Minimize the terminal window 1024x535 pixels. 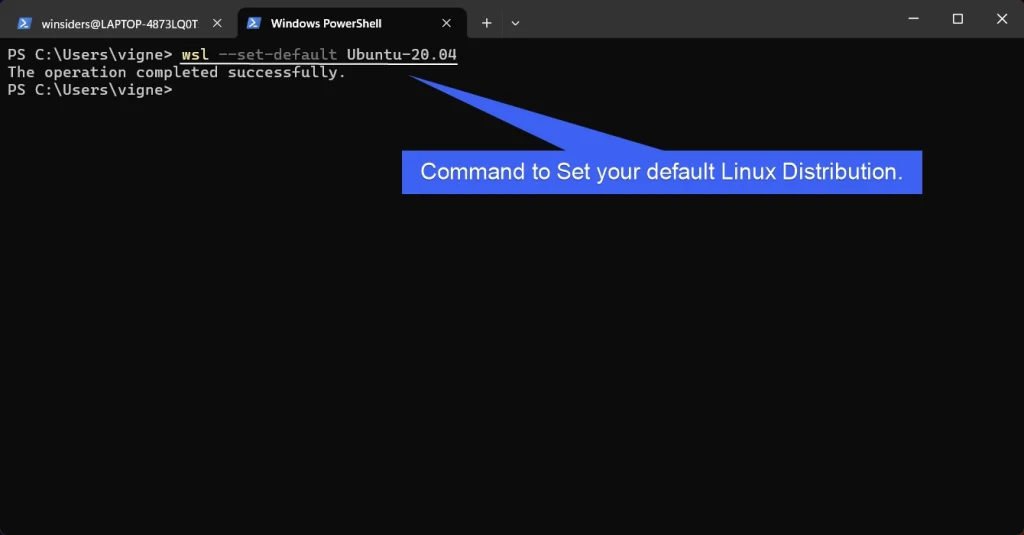914,19
